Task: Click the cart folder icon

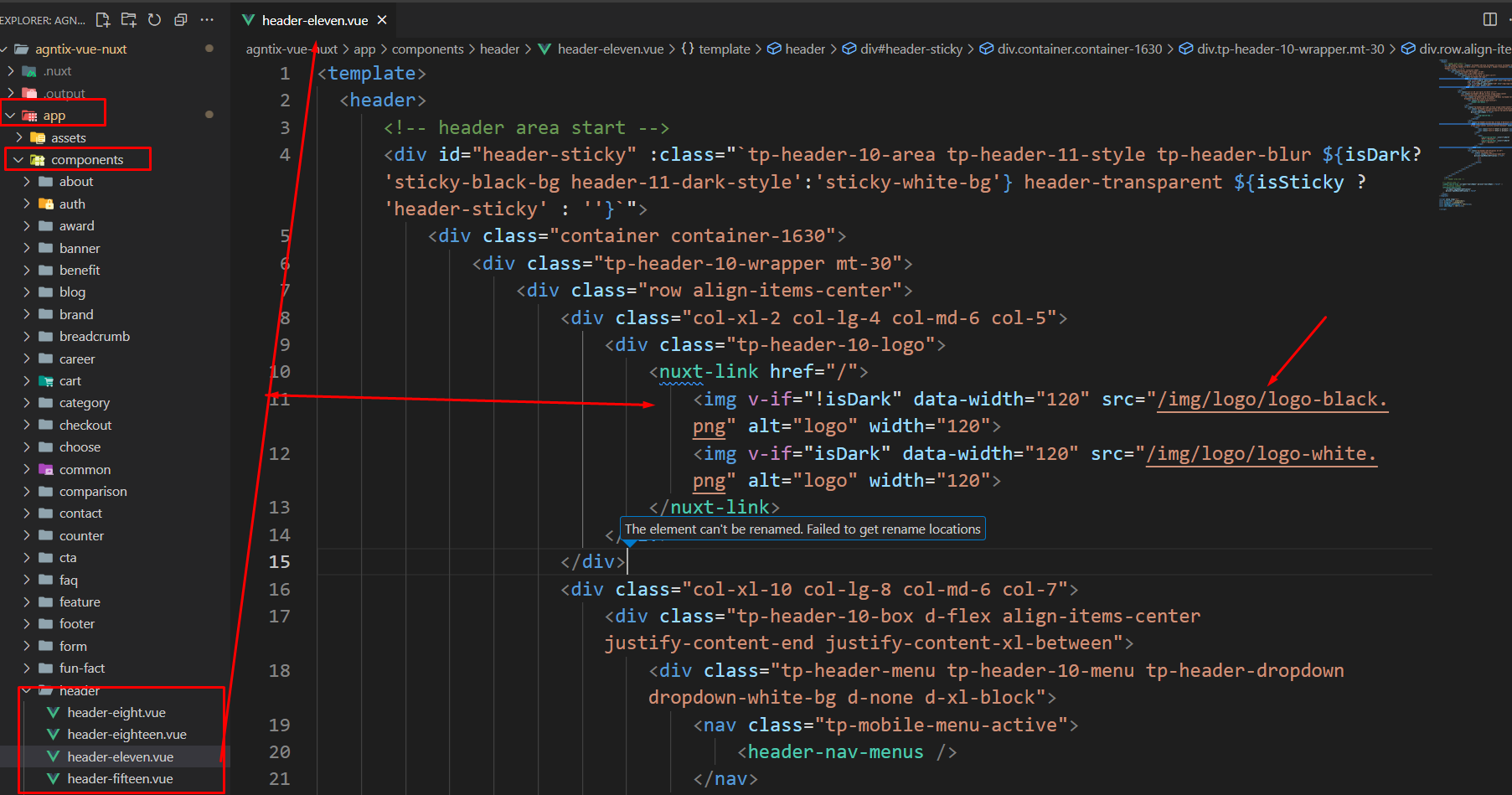Action: point(46,381)
